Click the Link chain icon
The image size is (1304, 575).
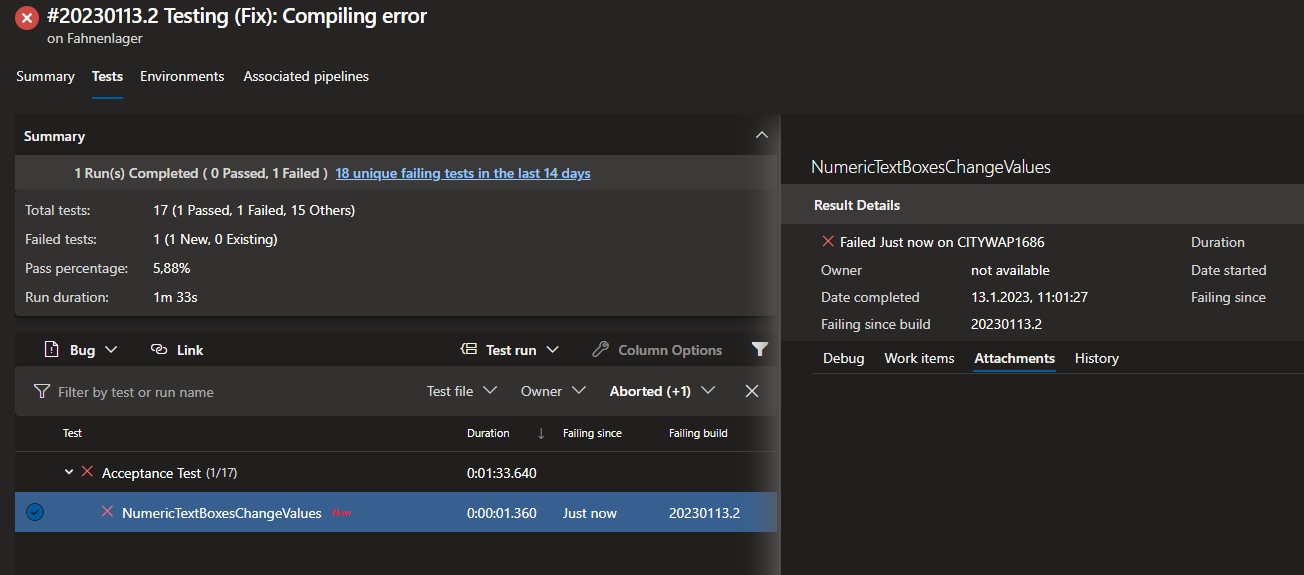coord(159,350)
